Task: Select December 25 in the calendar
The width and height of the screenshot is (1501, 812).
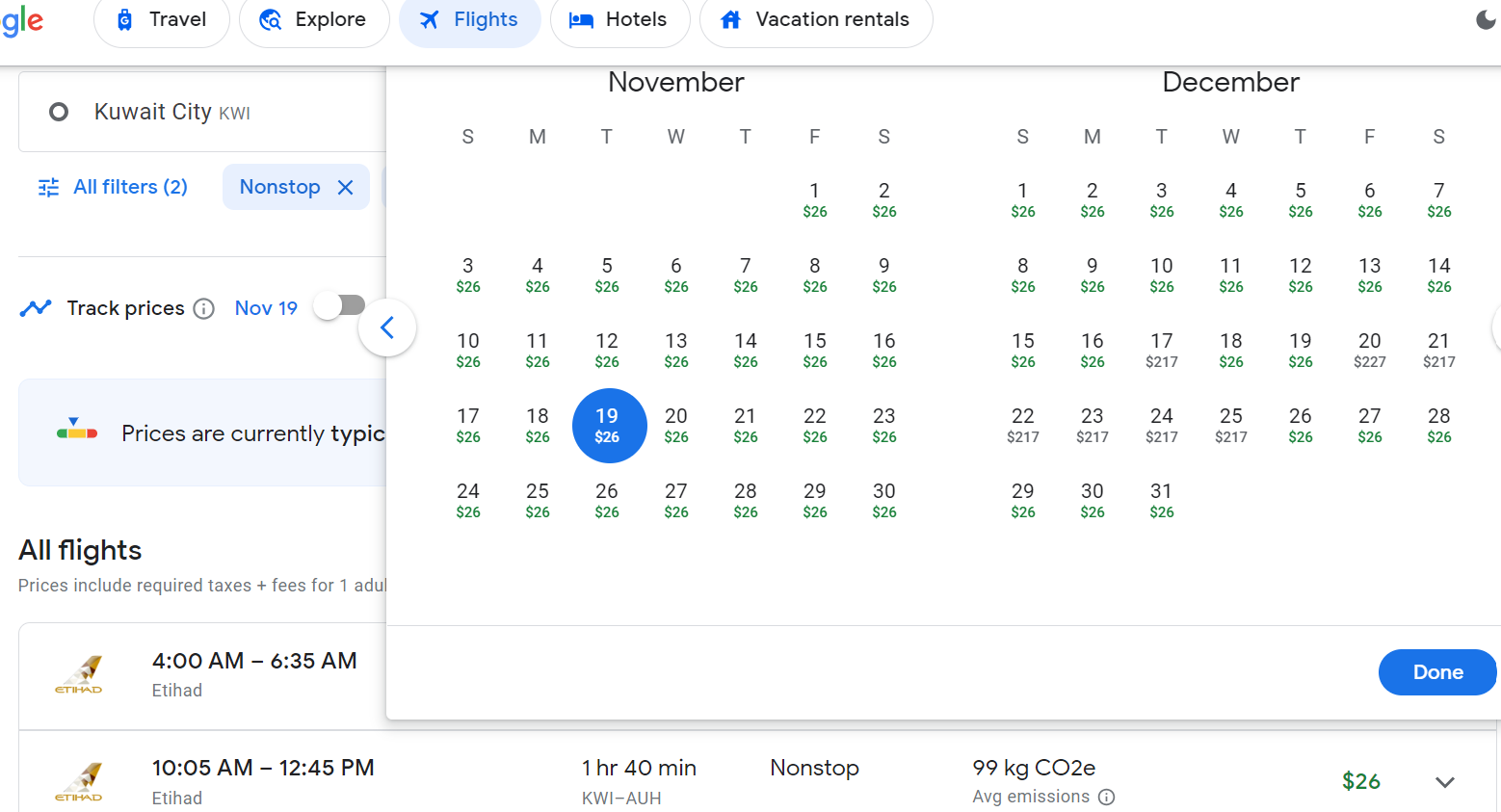Action: click(1230, 425)
